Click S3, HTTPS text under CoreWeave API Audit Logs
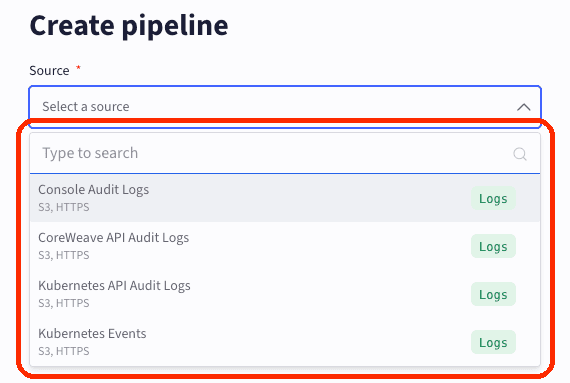 tap(64, 255)
